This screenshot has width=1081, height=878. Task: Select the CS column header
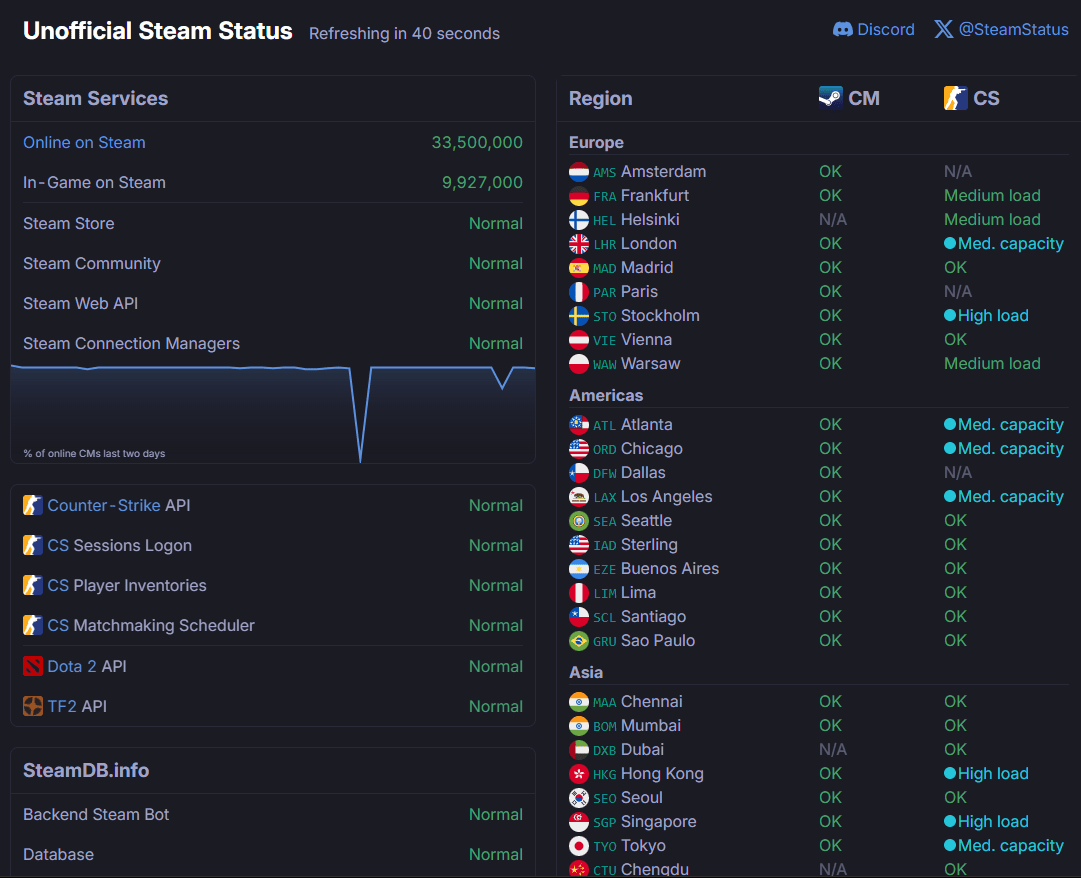point(971,98)
